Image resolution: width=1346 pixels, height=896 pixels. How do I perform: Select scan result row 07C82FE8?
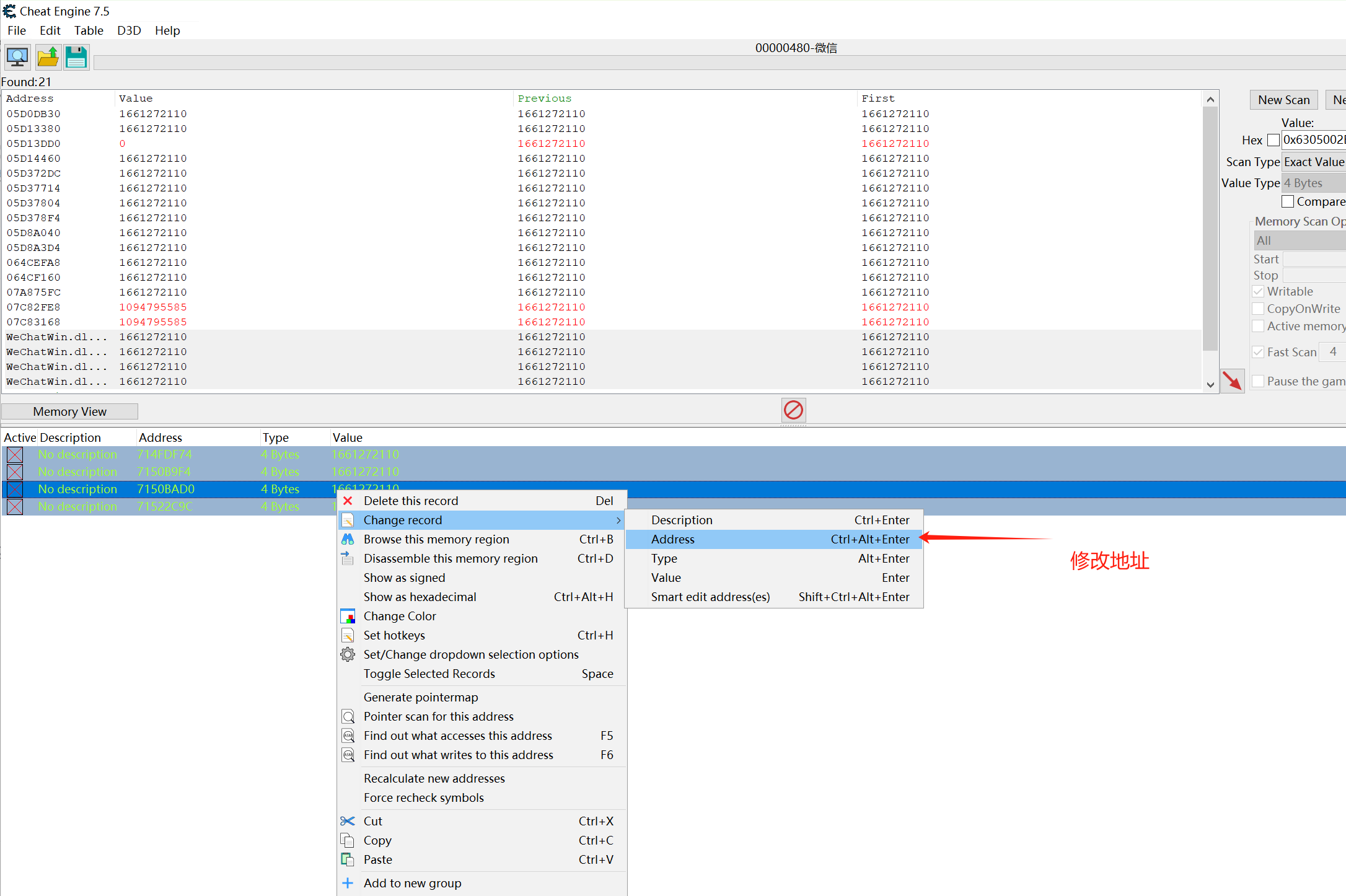[601, 307]
